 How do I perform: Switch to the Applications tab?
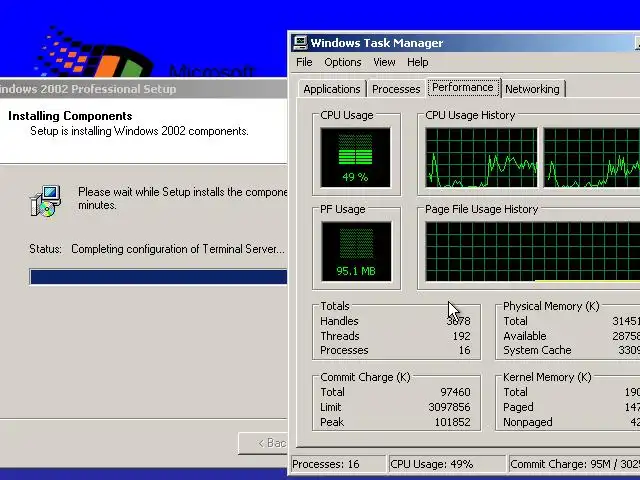point(332,89)
